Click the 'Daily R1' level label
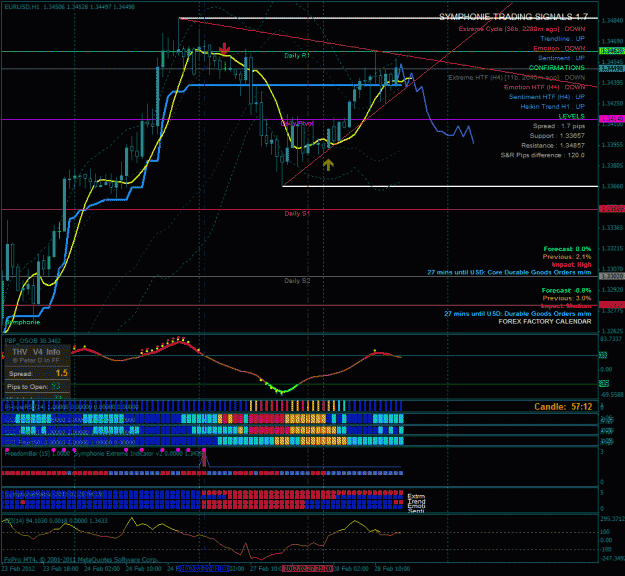The width and height of the screenshot is (625, 576). coord(297,56)
